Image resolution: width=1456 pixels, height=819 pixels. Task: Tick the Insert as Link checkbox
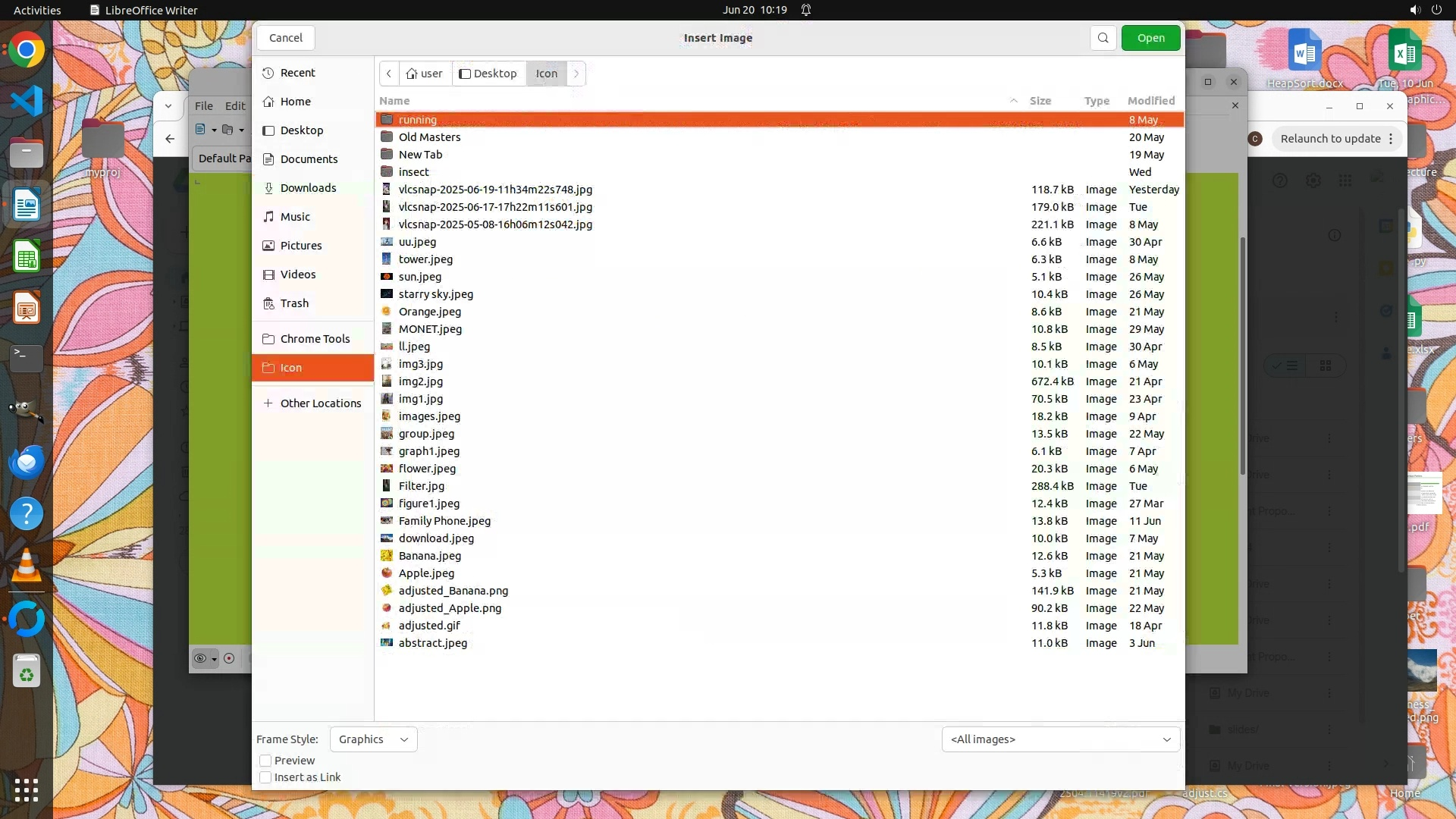(x=265, y=777)
